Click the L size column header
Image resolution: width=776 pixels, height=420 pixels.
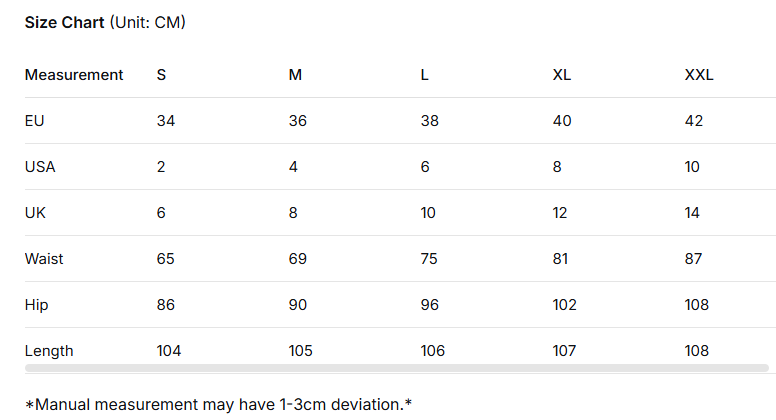tap(425, 75)
